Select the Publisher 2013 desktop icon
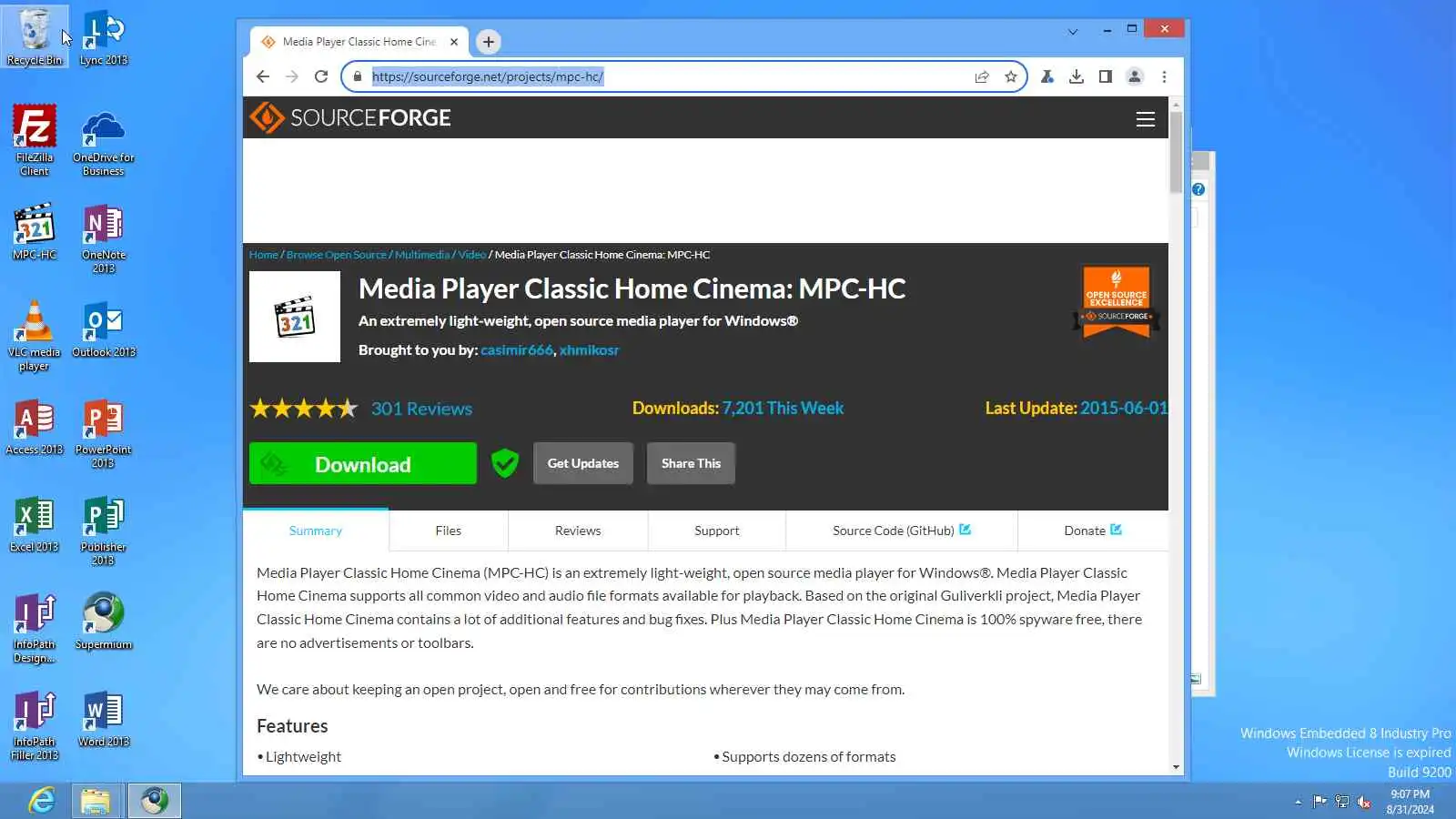This screenshot has height=819, width=1456. pos(104,530)
